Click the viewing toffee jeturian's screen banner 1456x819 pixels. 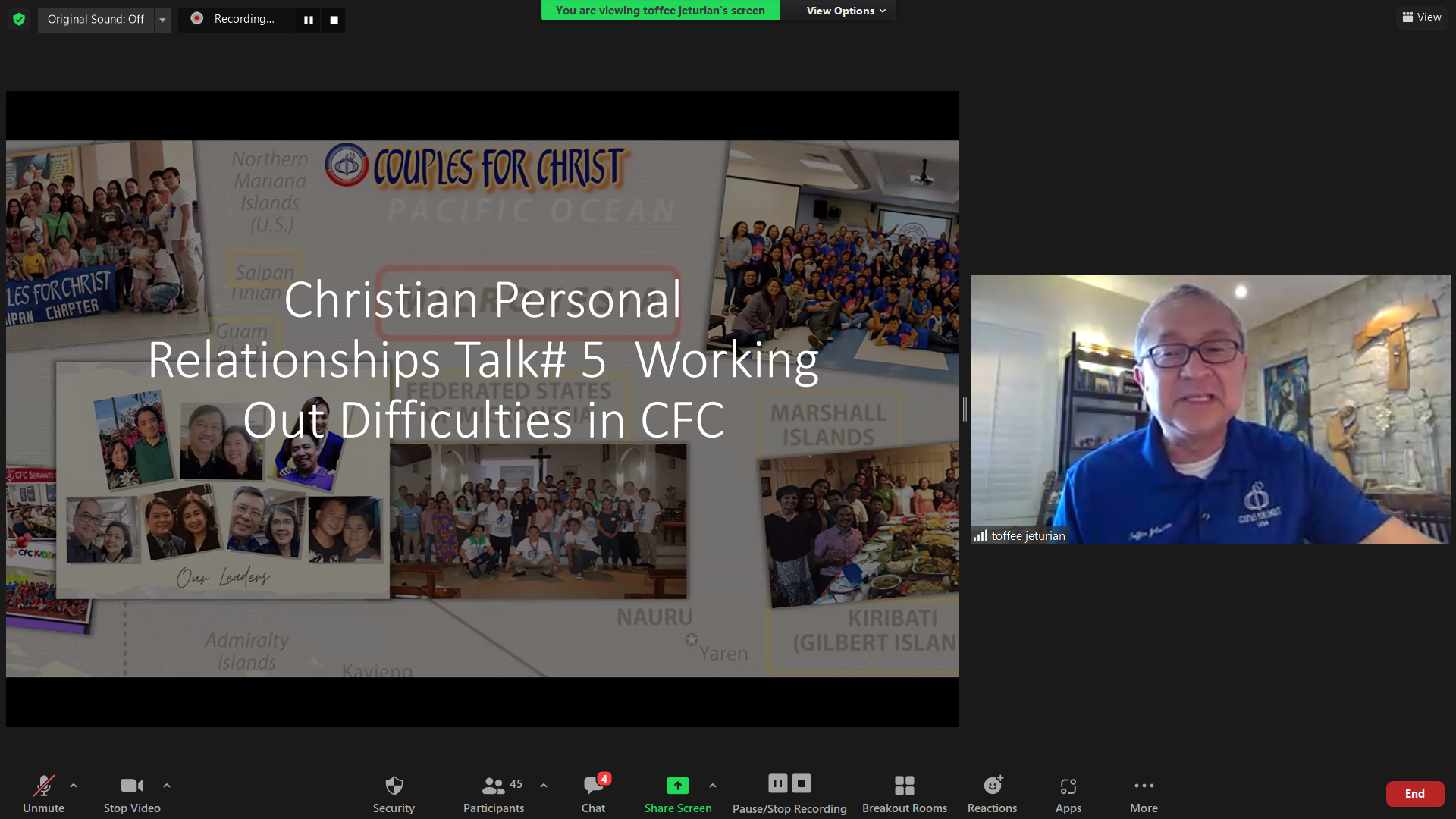point(660,11)
